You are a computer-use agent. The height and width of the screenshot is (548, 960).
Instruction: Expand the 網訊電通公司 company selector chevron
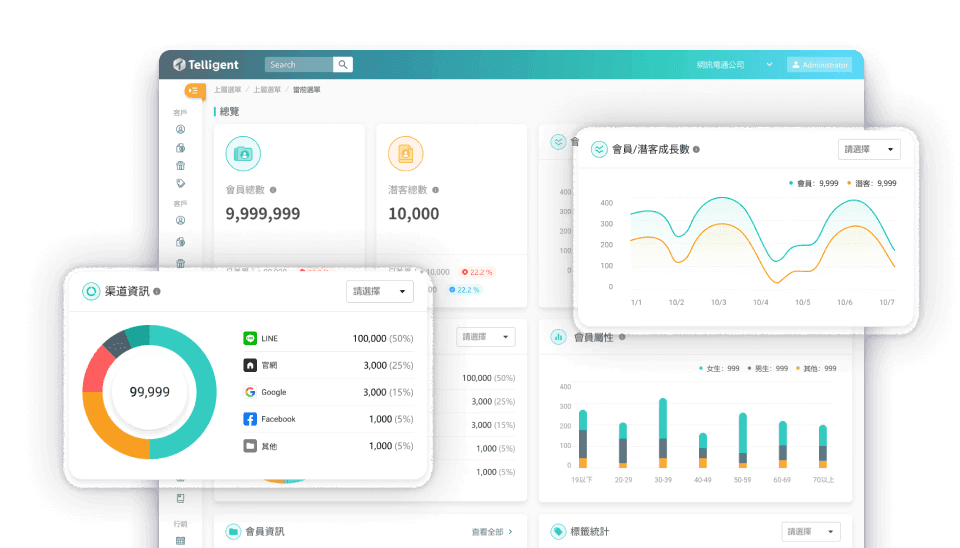pyautogui.click(x=770, y=64)
